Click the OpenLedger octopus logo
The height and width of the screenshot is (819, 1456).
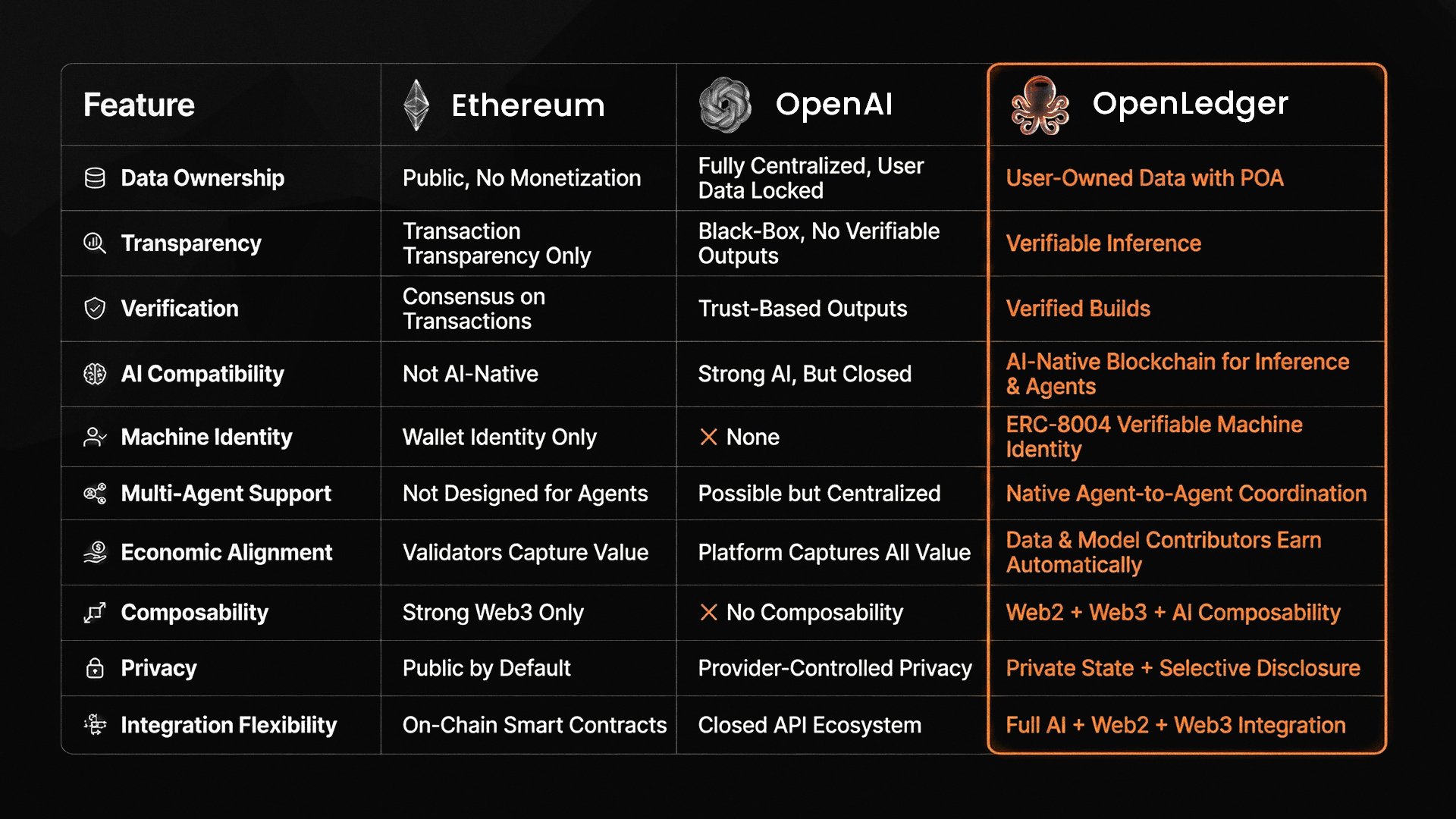click(1040, 105)
